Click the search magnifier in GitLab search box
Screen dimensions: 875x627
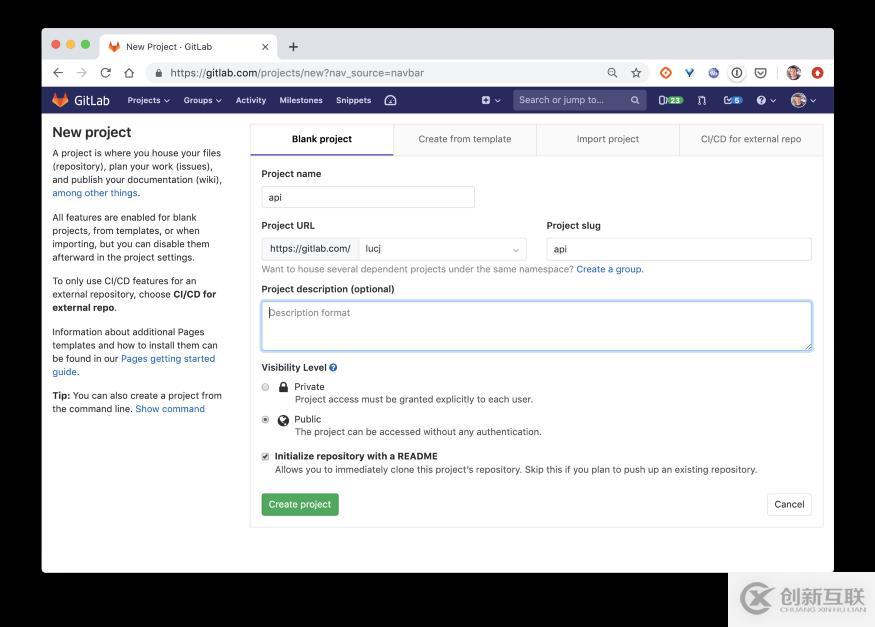pyautogui.click(x=635, y=100)
